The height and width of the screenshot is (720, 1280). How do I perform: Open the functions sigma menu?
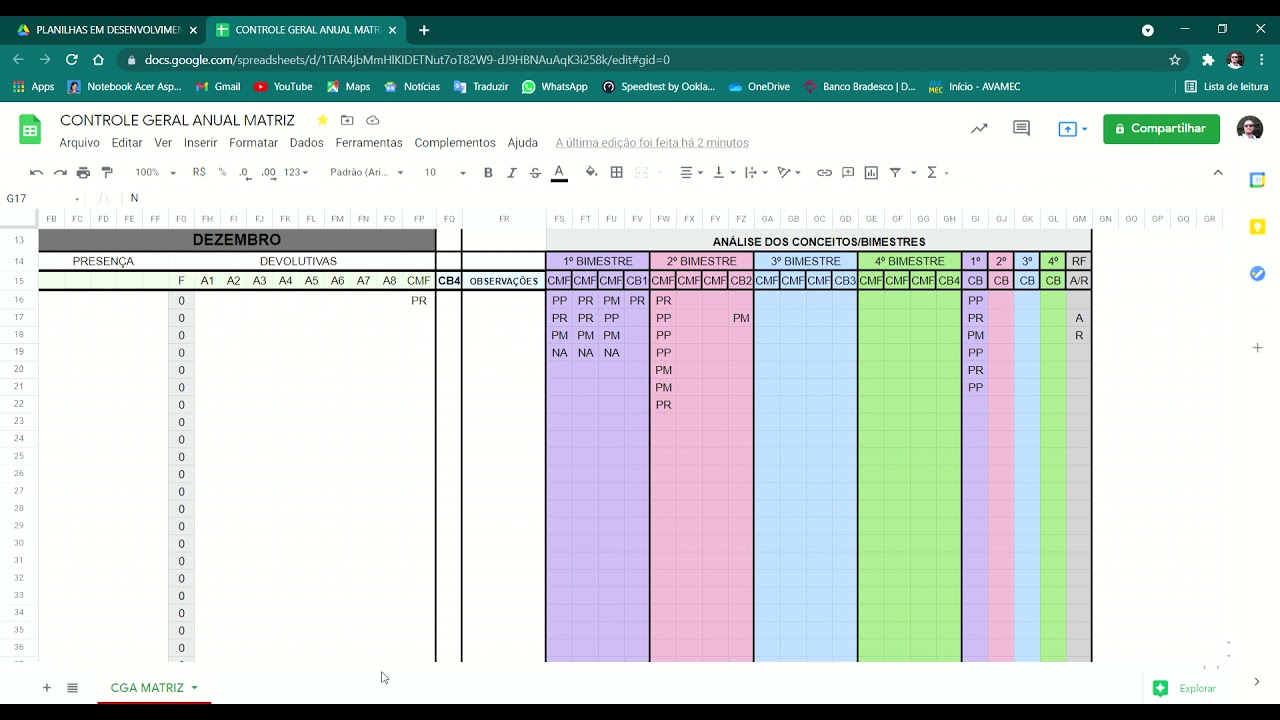(x=936, y=173)
